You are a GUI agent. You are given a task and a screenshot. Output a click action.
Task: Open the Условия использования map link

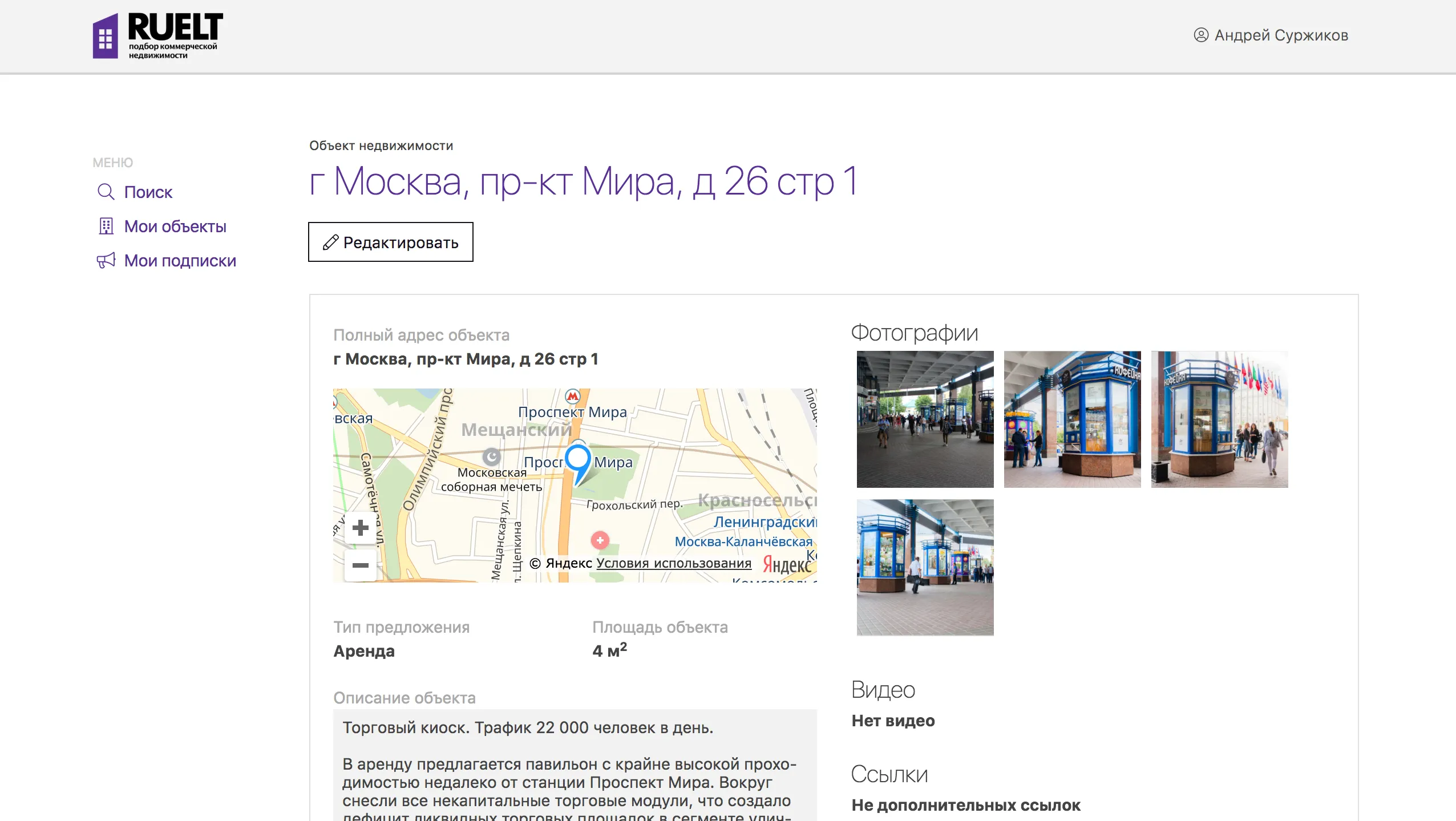click(x=674, y=563)
